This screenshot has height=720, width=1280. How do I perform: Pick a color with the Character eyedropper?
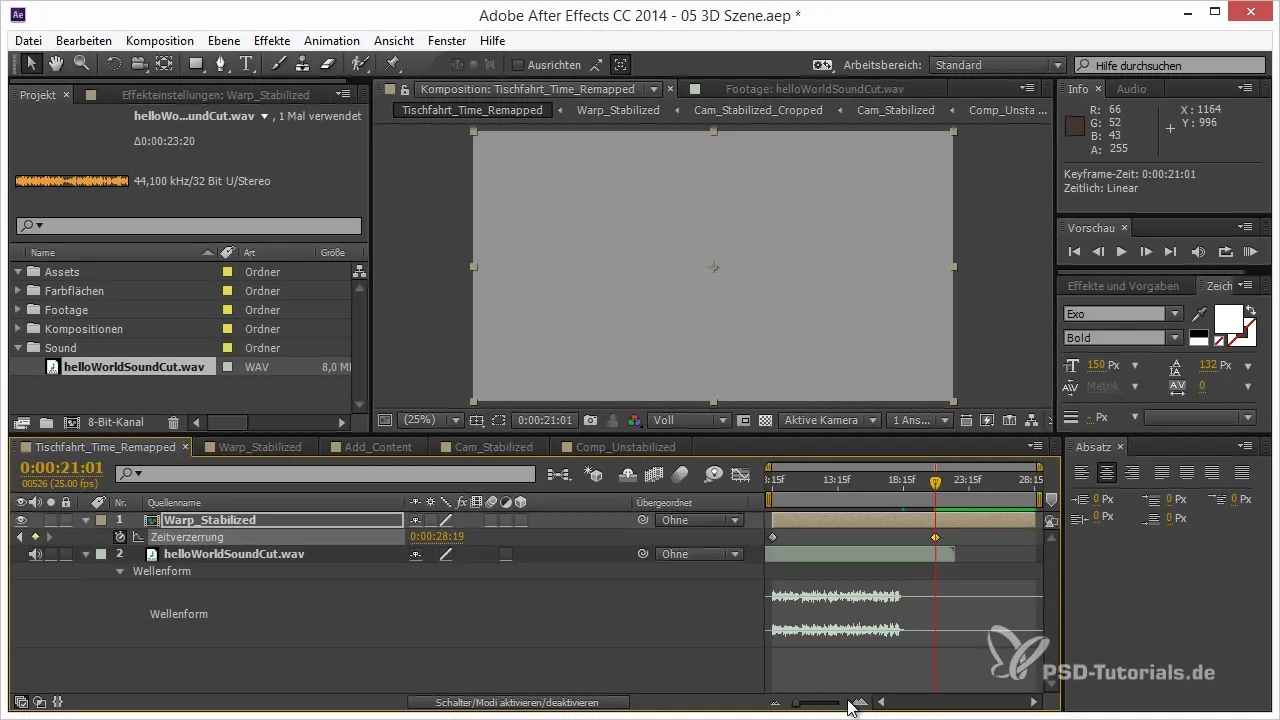[x=1200, y=314]
